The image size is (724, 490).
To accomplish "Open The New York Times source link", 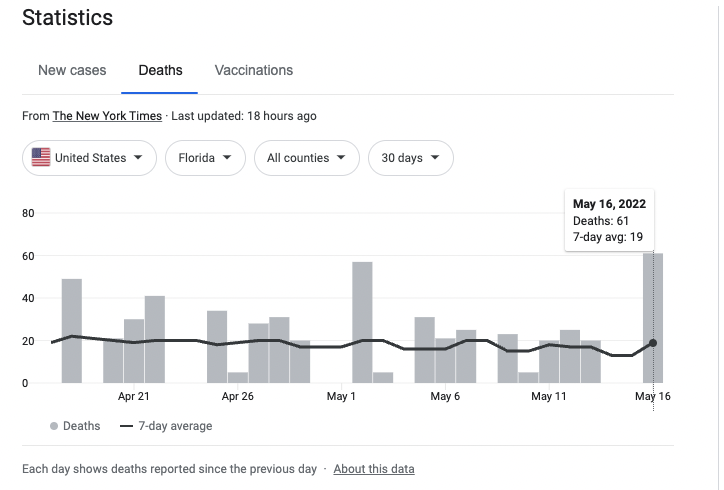I will [x=107, y=116].
